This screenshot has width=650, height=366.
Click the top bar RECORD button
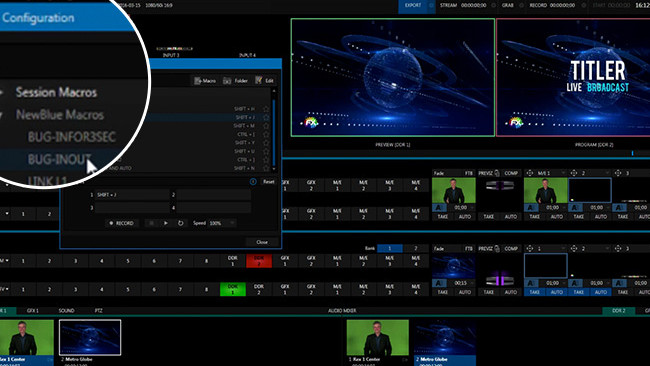click(x=538, y=5)
